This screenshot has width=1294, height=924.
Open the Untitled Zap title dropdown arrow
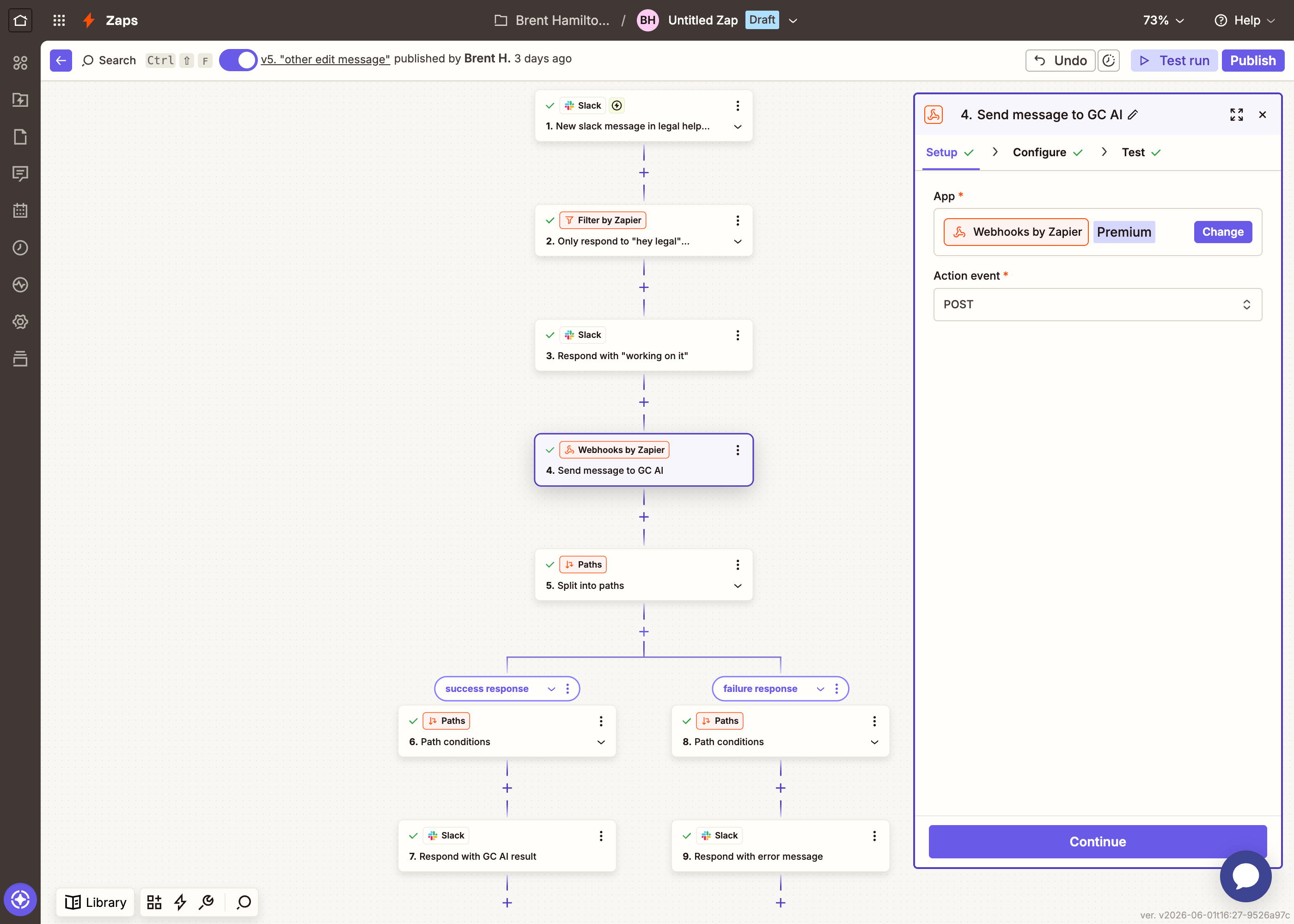[x=793, y=20]
